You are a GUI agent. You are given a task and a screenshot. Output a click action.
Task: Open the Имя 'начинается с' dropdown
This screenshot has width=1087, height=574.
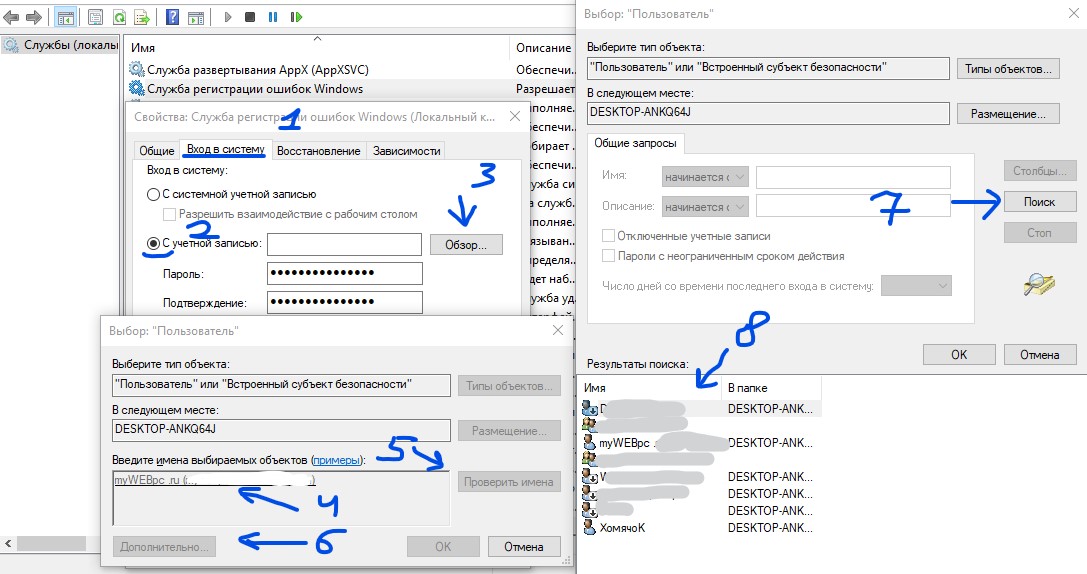click(705, 177)
